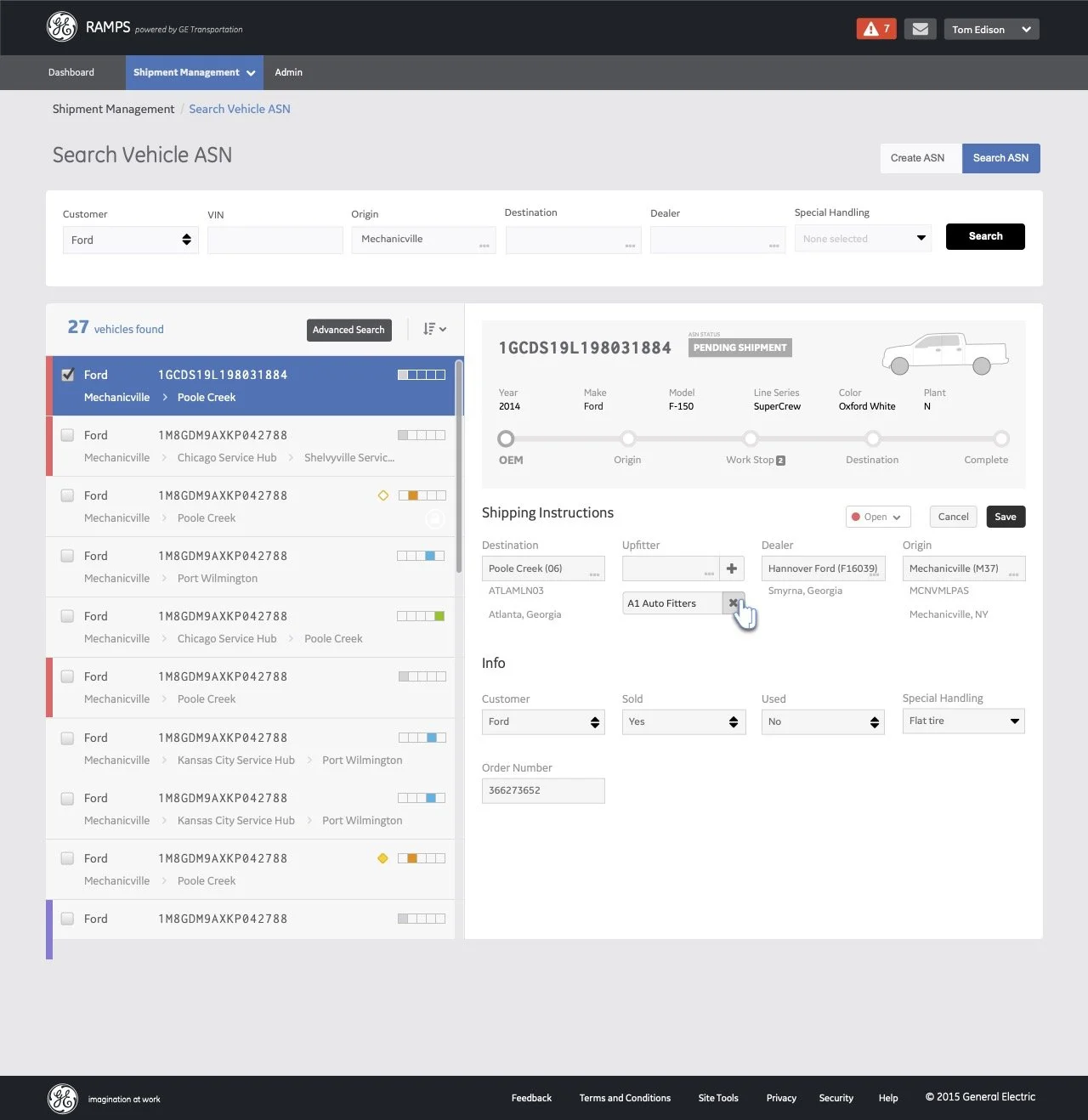This screenshot has width=1088, height=1120.
Task: Click the Mechanicville (M37) origin field
Action: (964, 568)
